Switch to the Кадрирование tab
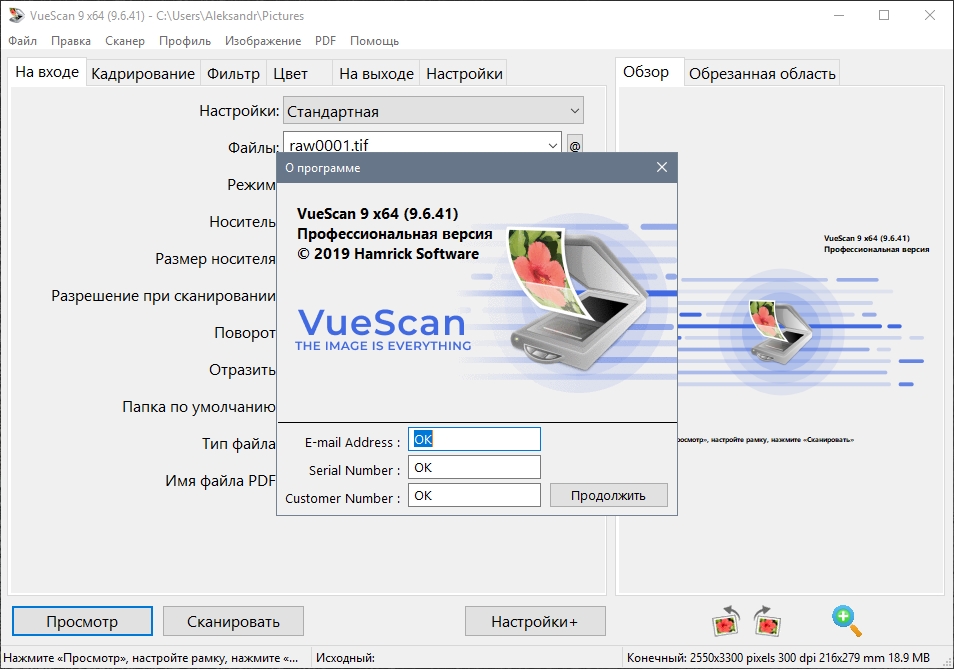Viewport: 954px width, 669px height. pos(143,74)
